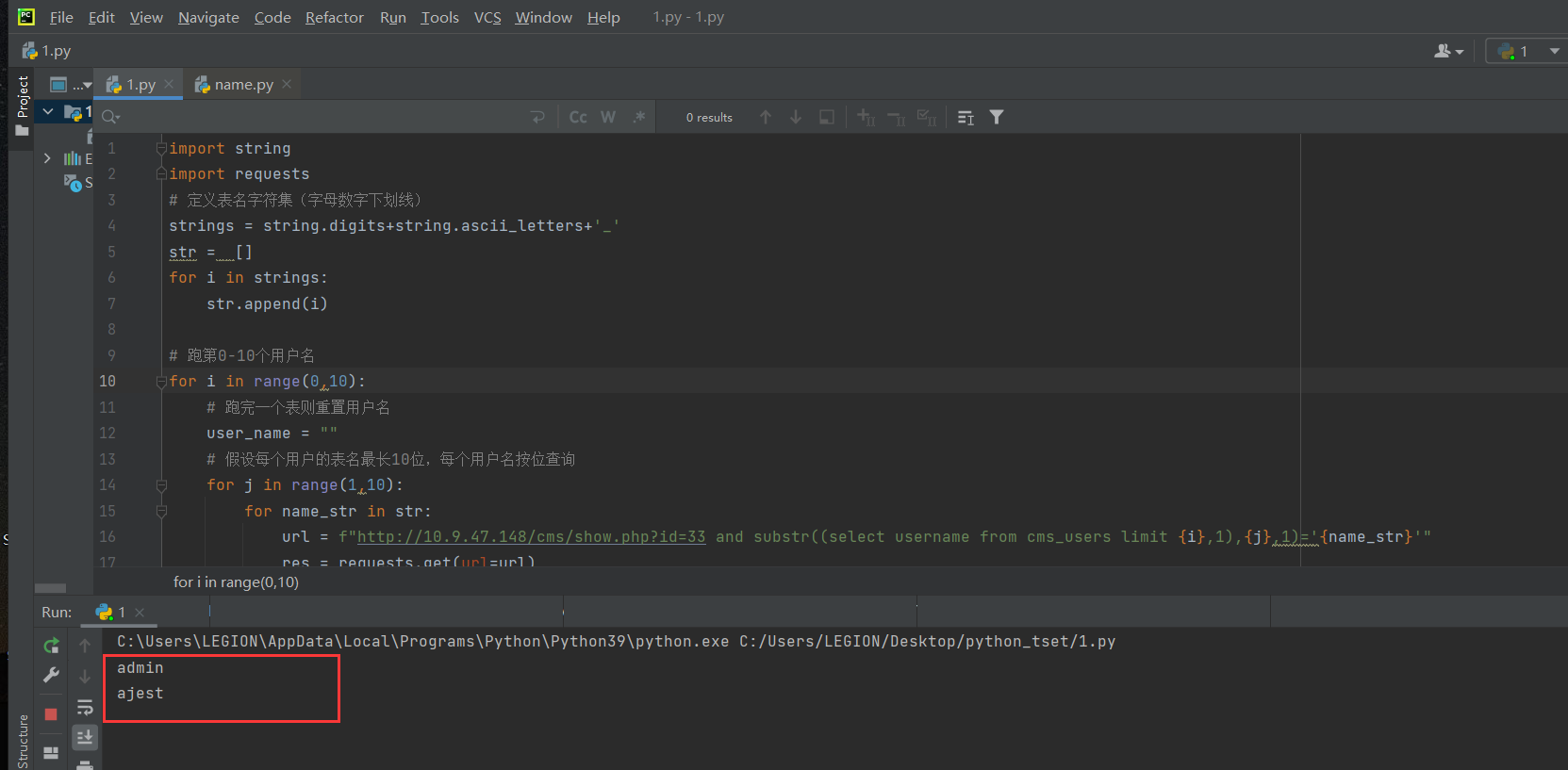Open the Navigate menu
1568x770 pixels.
pos(208,17)
